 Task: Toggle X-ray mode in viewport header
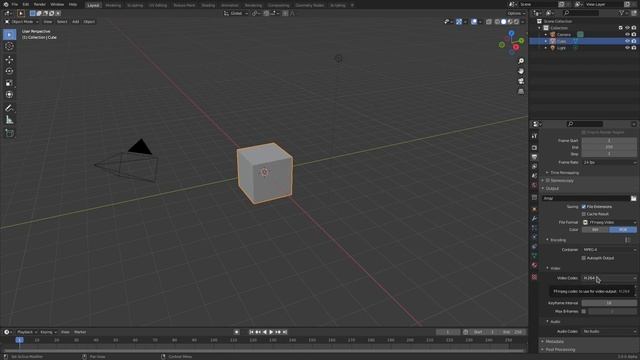click(489, 22)
